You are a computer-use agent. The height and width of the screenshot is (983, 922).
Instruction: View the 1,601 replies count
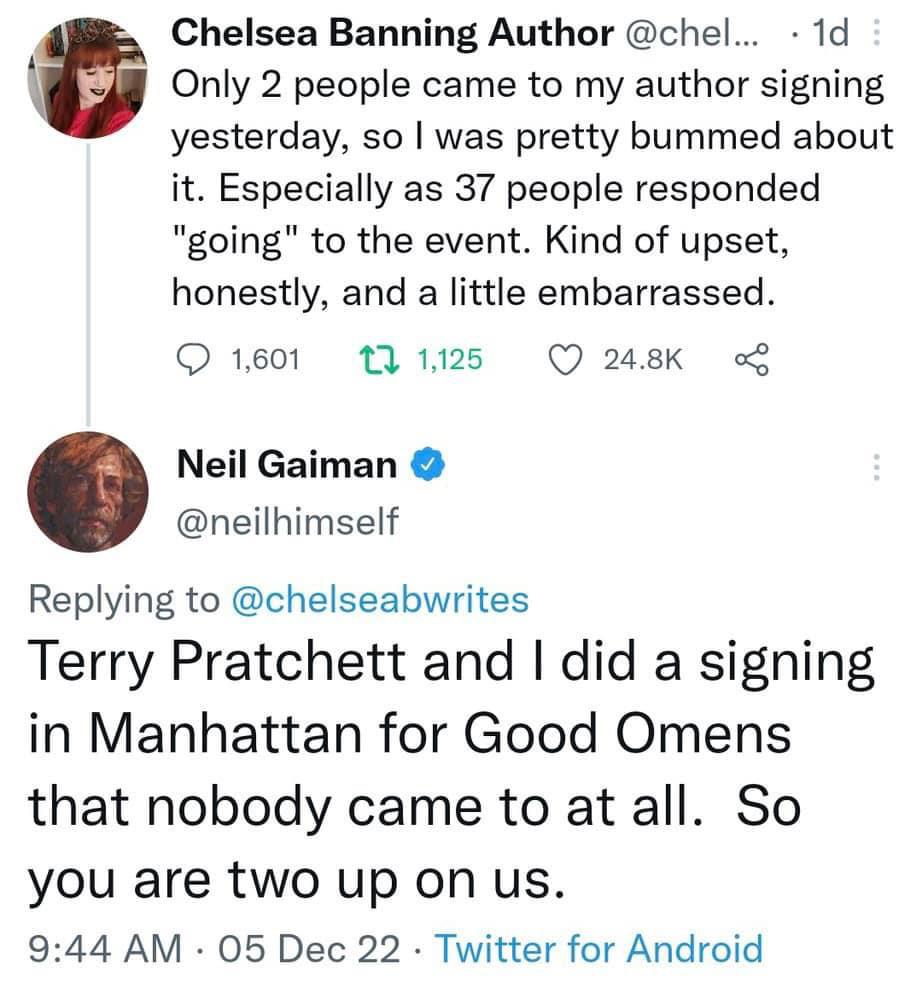click(x=265, y=359)
